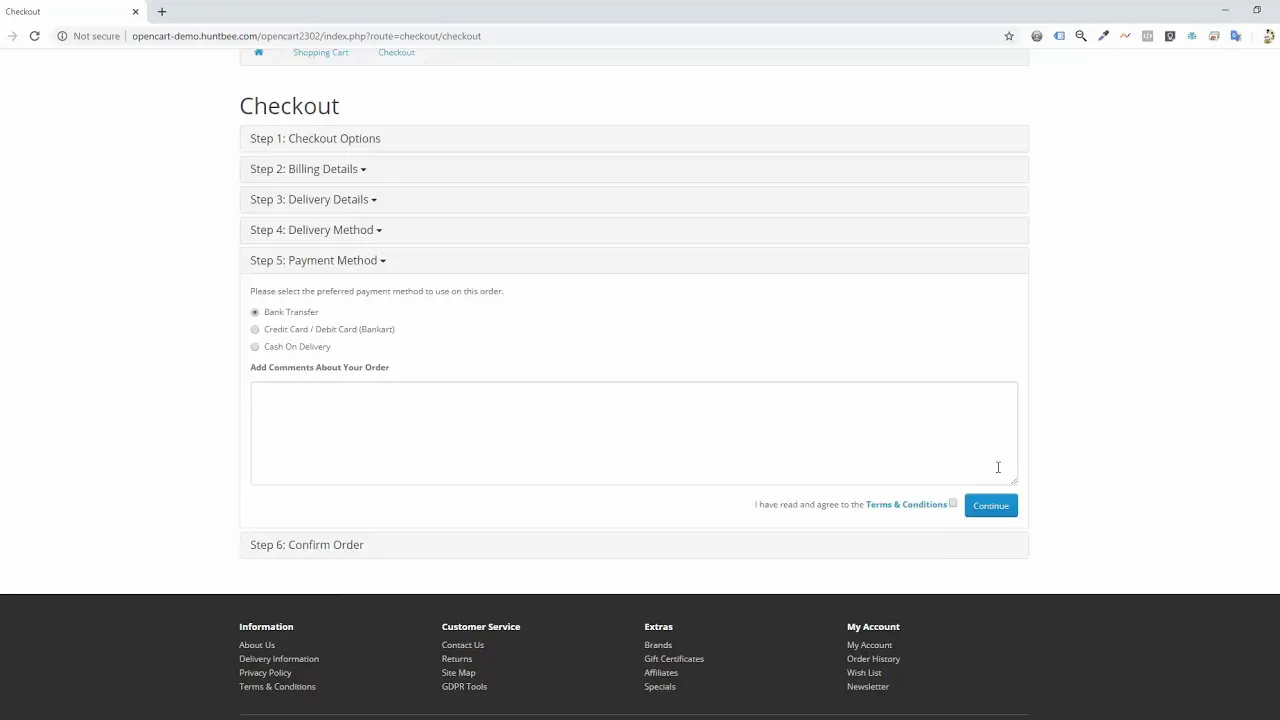Open Specials footer link
This screenshot has height=720, width=1280.
(660, 687)
